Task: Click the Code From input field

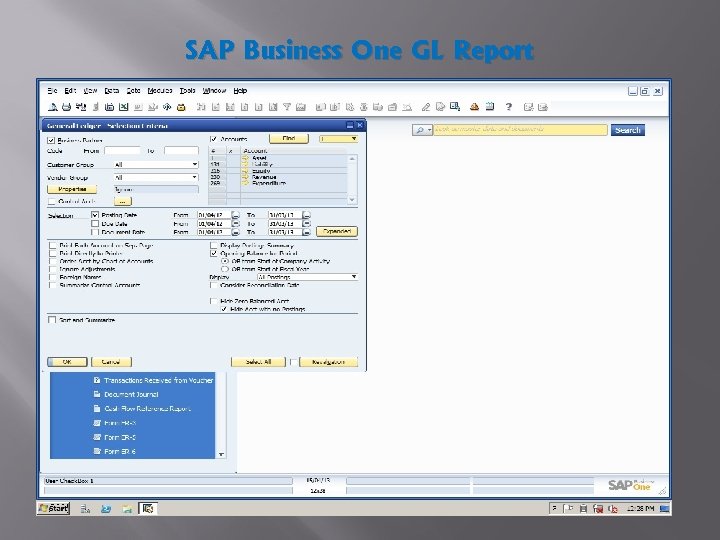Action: pos(122,151)
